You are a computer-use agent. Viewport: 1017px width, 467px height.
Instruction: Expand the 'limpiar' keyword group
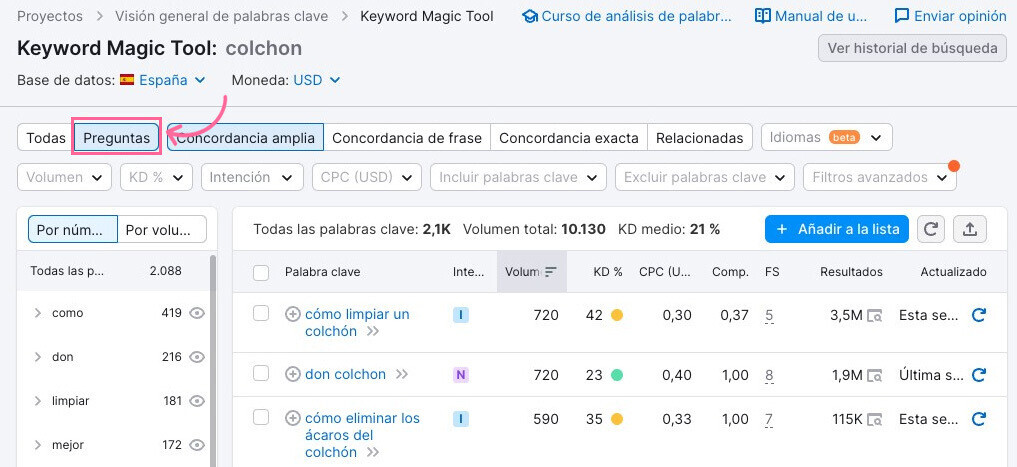coord(38,401)
